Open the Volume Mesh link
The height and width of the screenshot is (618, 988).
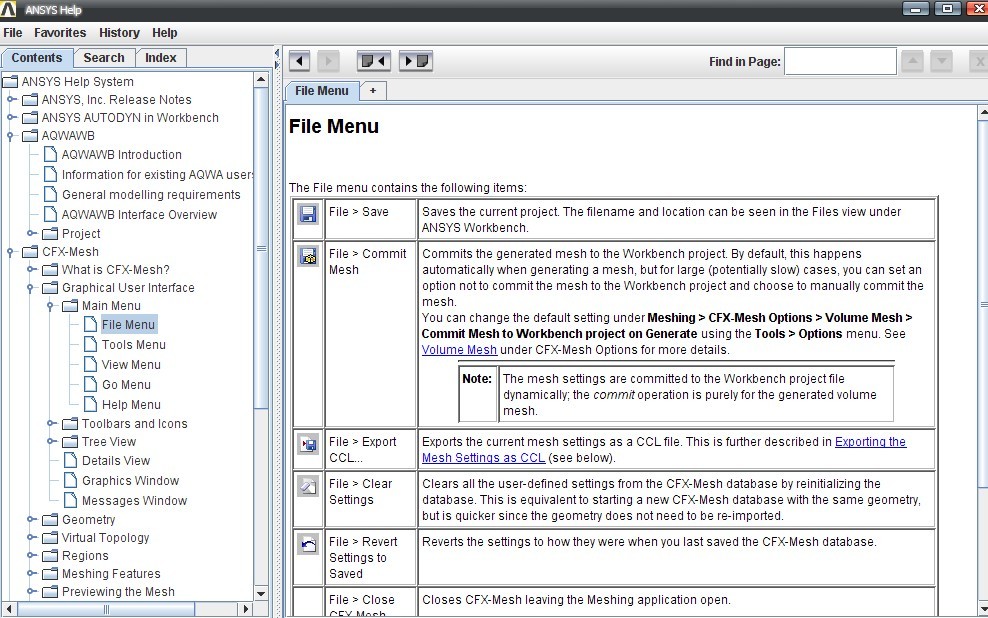point(459,350)
